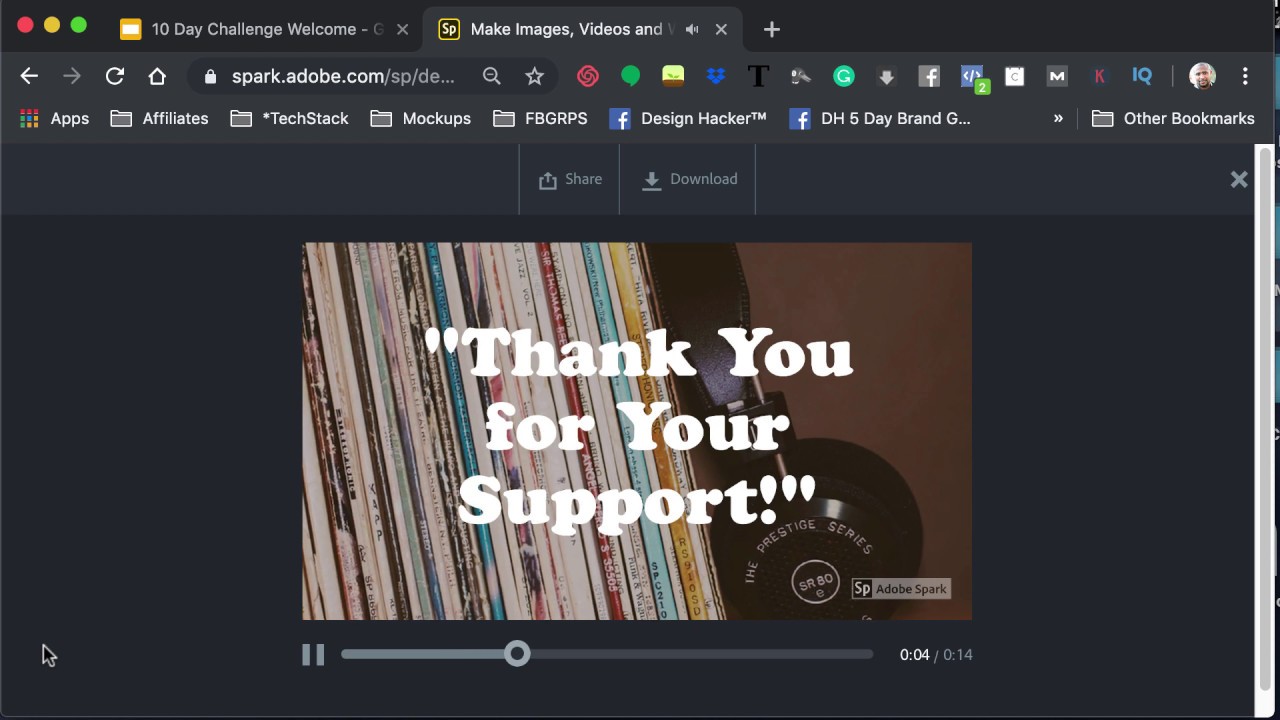Image resolution: width=1280 pixels, height=720 pixels.
Task: Open the DH 5 Day Brand G... bookmark
Action: 880,118
